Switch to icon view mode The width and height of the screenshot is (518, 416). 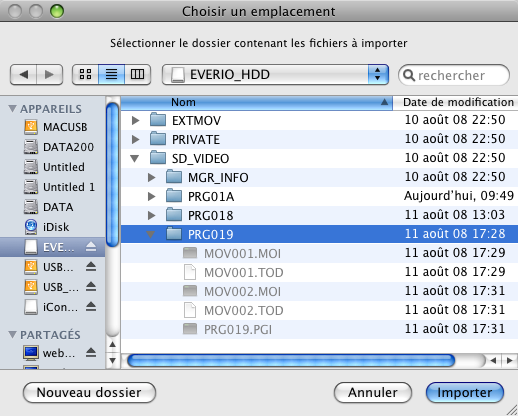tap(85, 74)
